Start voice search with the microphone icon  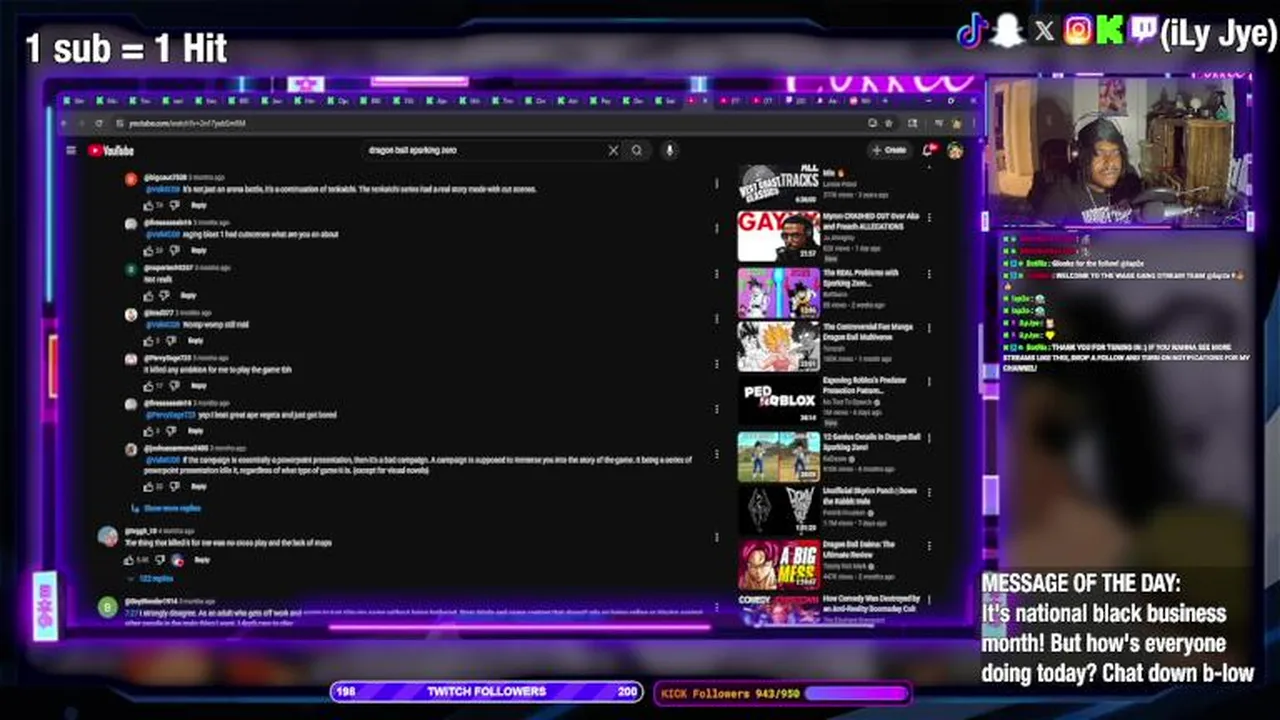pyautogui.click(x=669, y=150)
